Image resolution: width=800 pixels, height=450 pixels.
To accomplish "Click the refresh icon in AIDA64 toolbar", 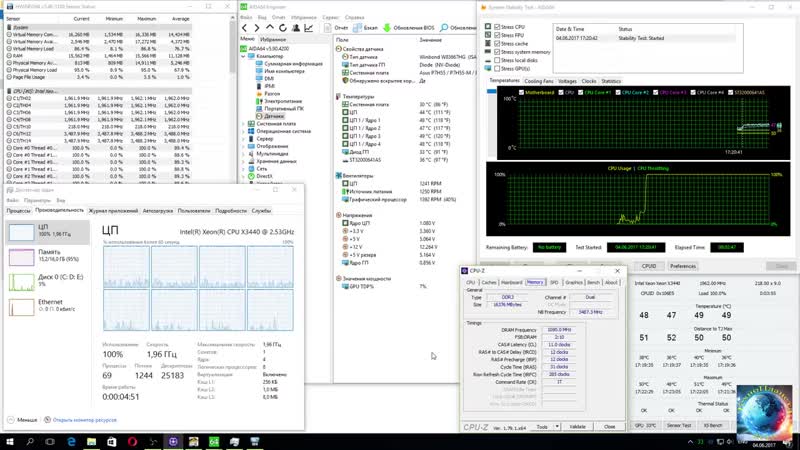I will point(283,28).
